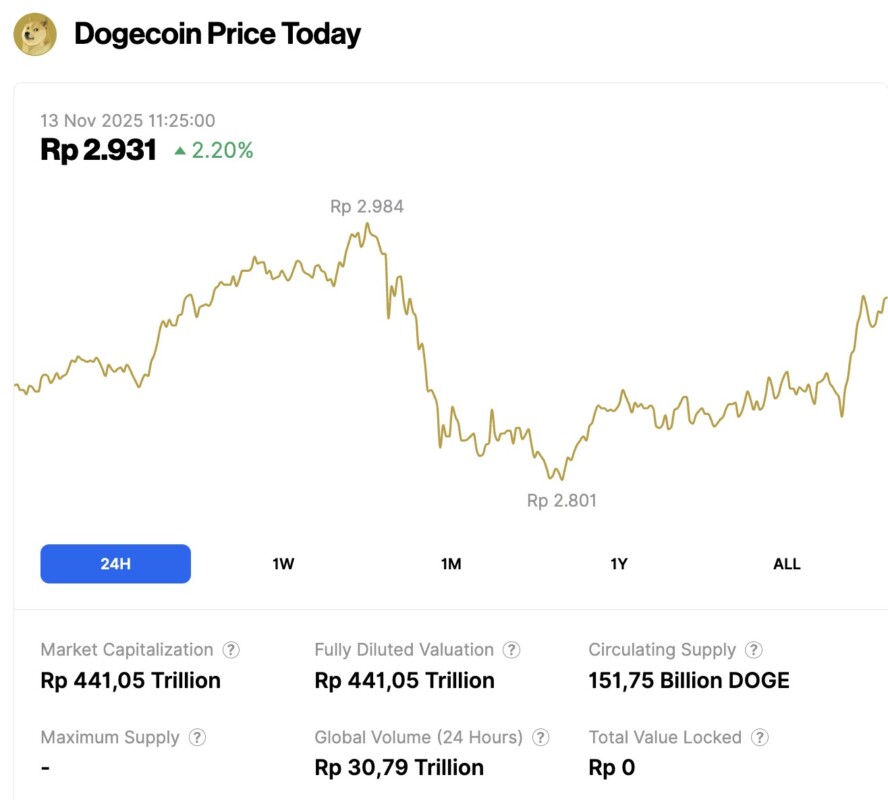The height and width of the screenshot is (800, 888).
Task: Click the green up-arrow beside 2.20%
Action: 180,151
